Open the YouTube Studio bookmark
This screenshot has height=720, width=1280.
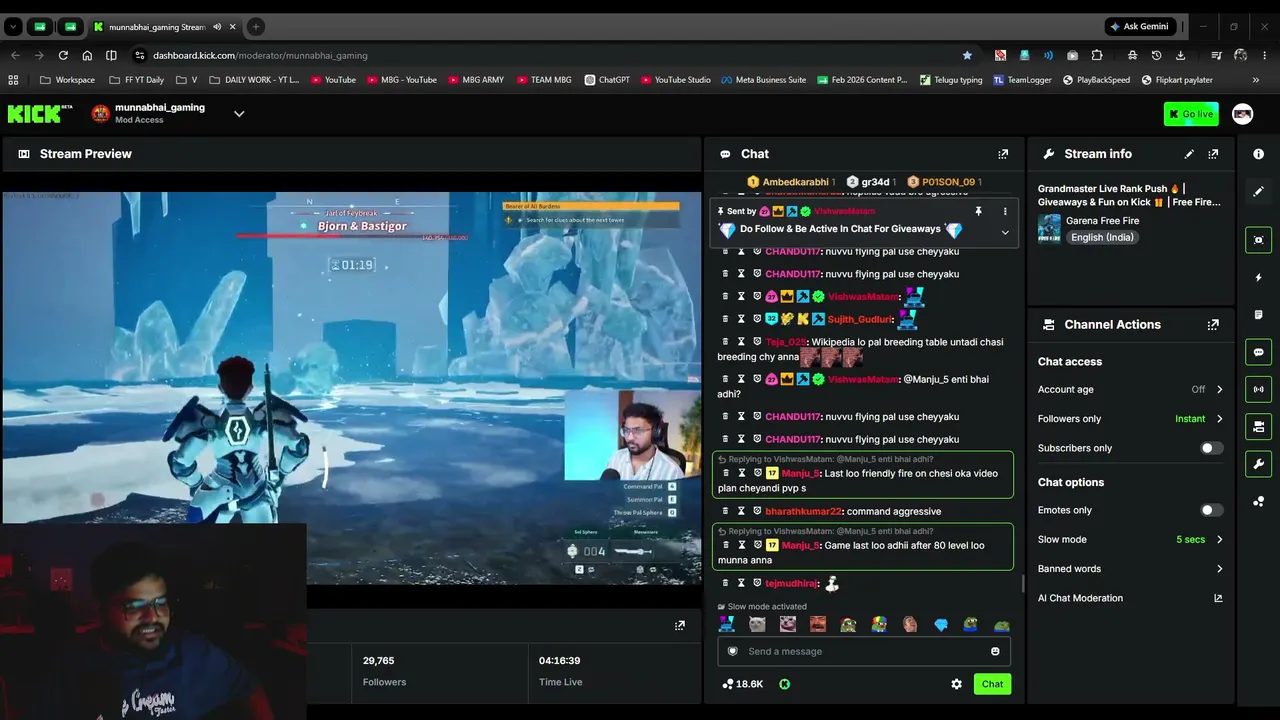point(676,80)
